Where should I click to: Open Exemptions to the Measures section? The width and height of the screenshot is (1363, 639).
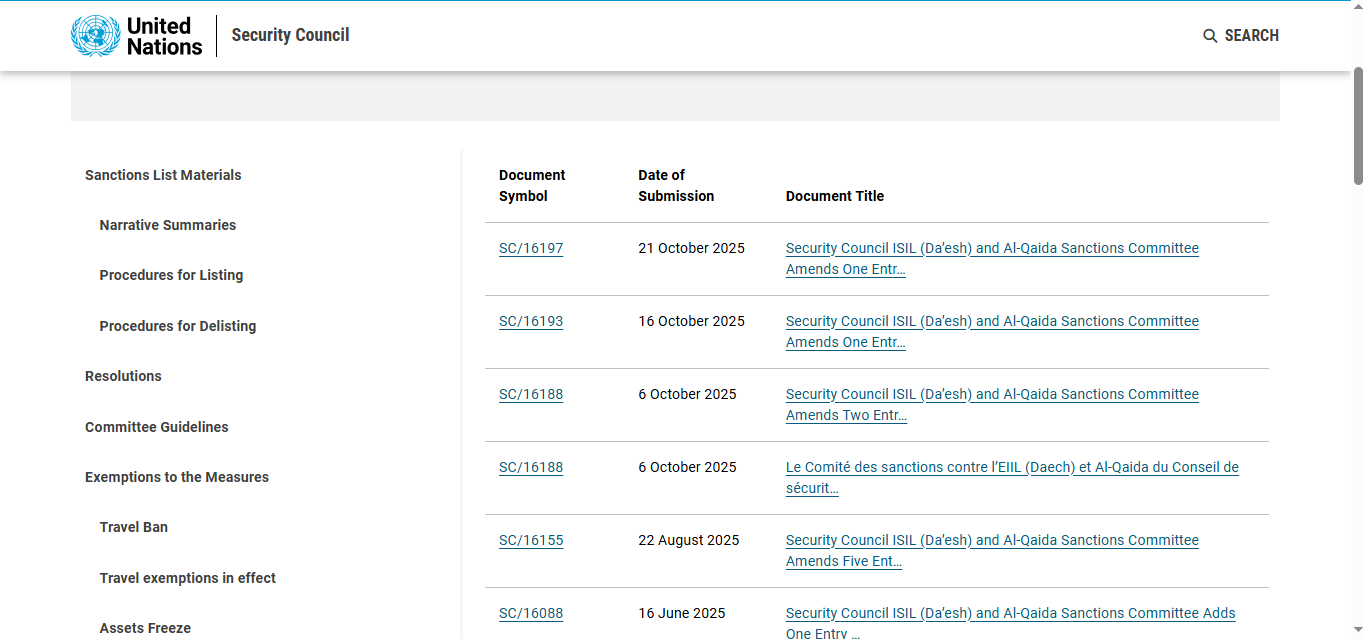tap(177, 477)
